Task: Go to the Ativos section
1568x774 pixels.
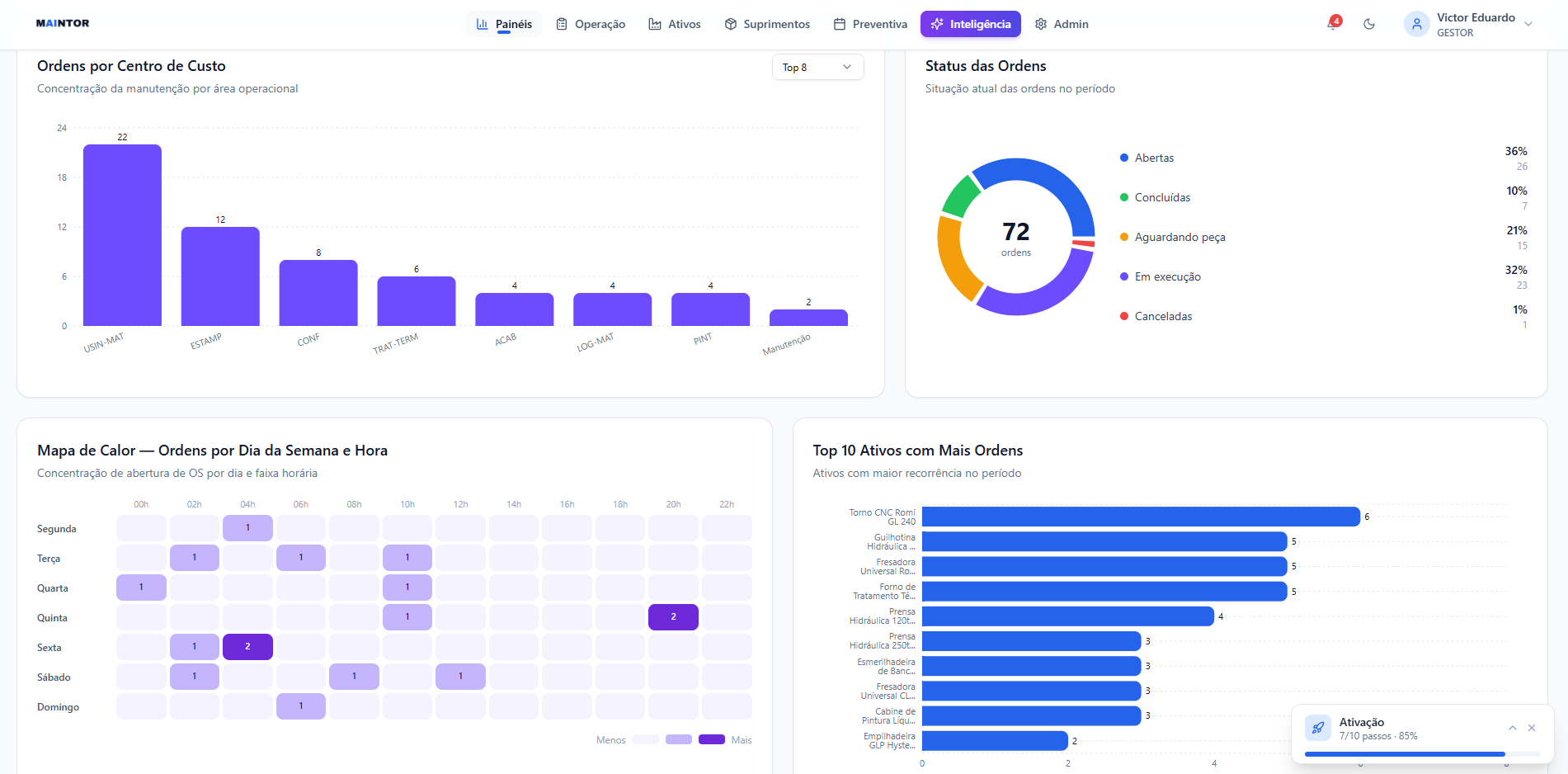Action: [675, 24]
